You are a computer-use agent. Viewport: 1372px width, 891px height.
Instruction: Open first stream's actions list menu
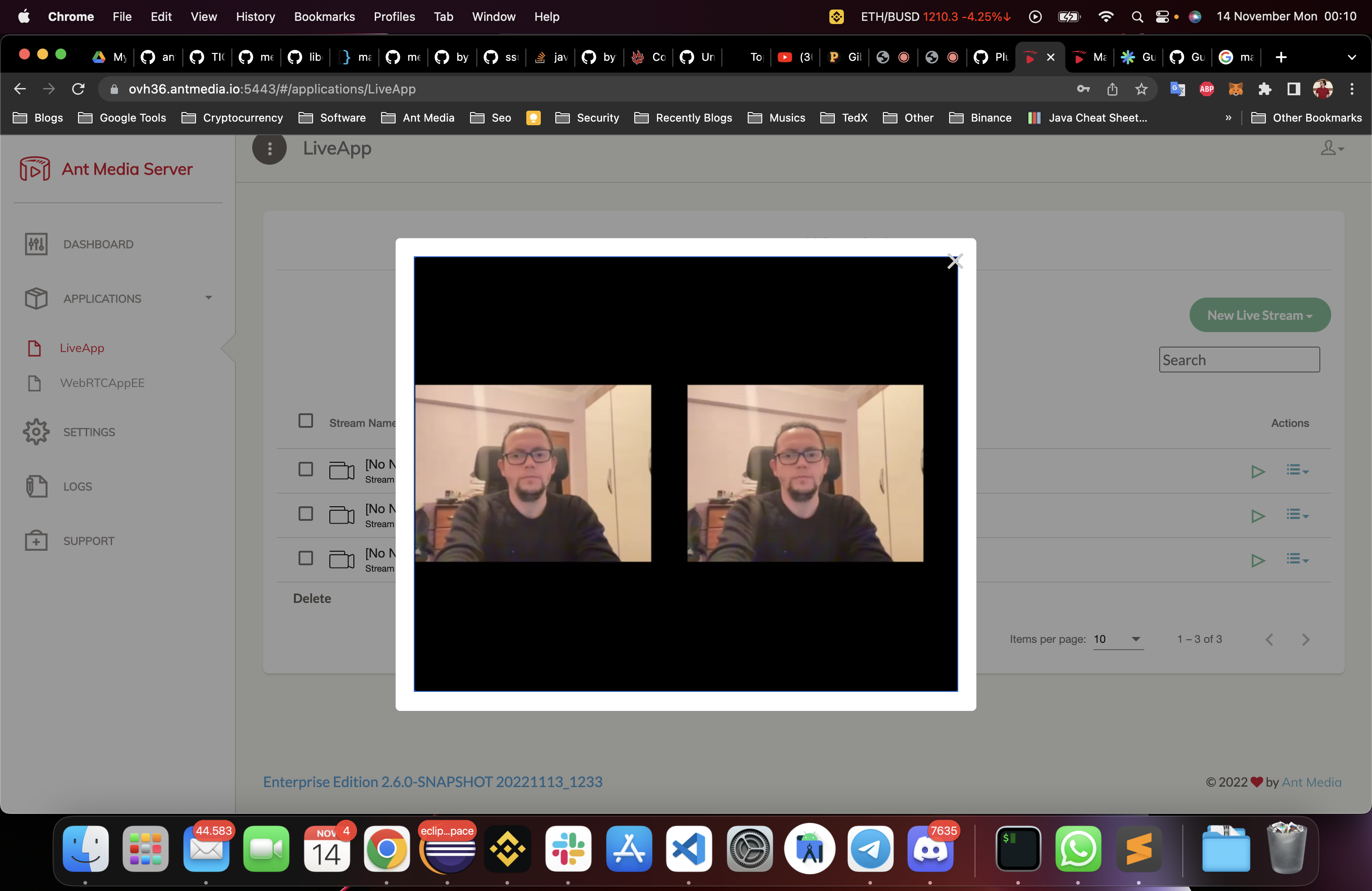point(1297,470)
